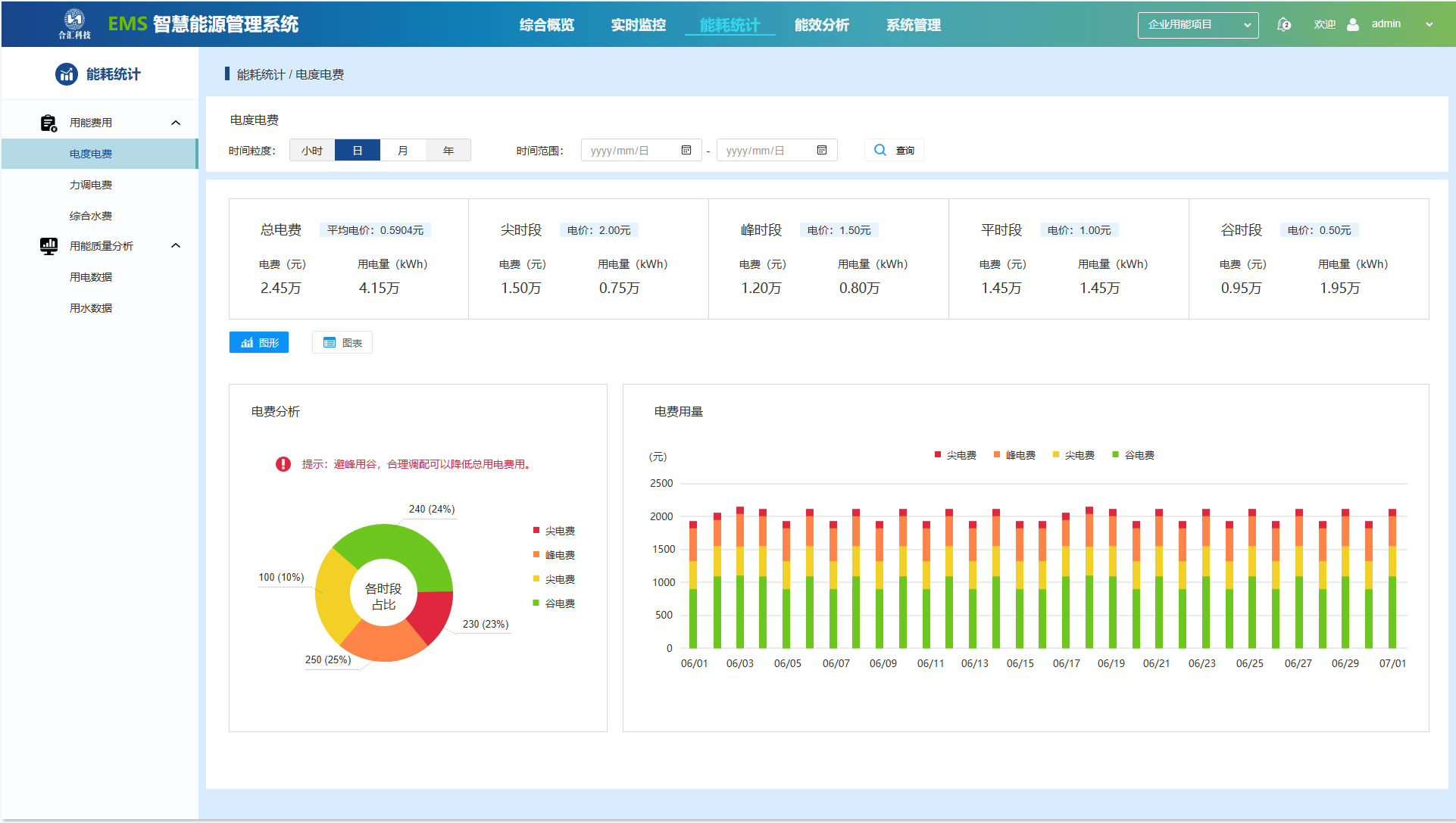The image size is (1456, 823).
Task: Switch to 能效分析 top tab
Action: [821, 25]
